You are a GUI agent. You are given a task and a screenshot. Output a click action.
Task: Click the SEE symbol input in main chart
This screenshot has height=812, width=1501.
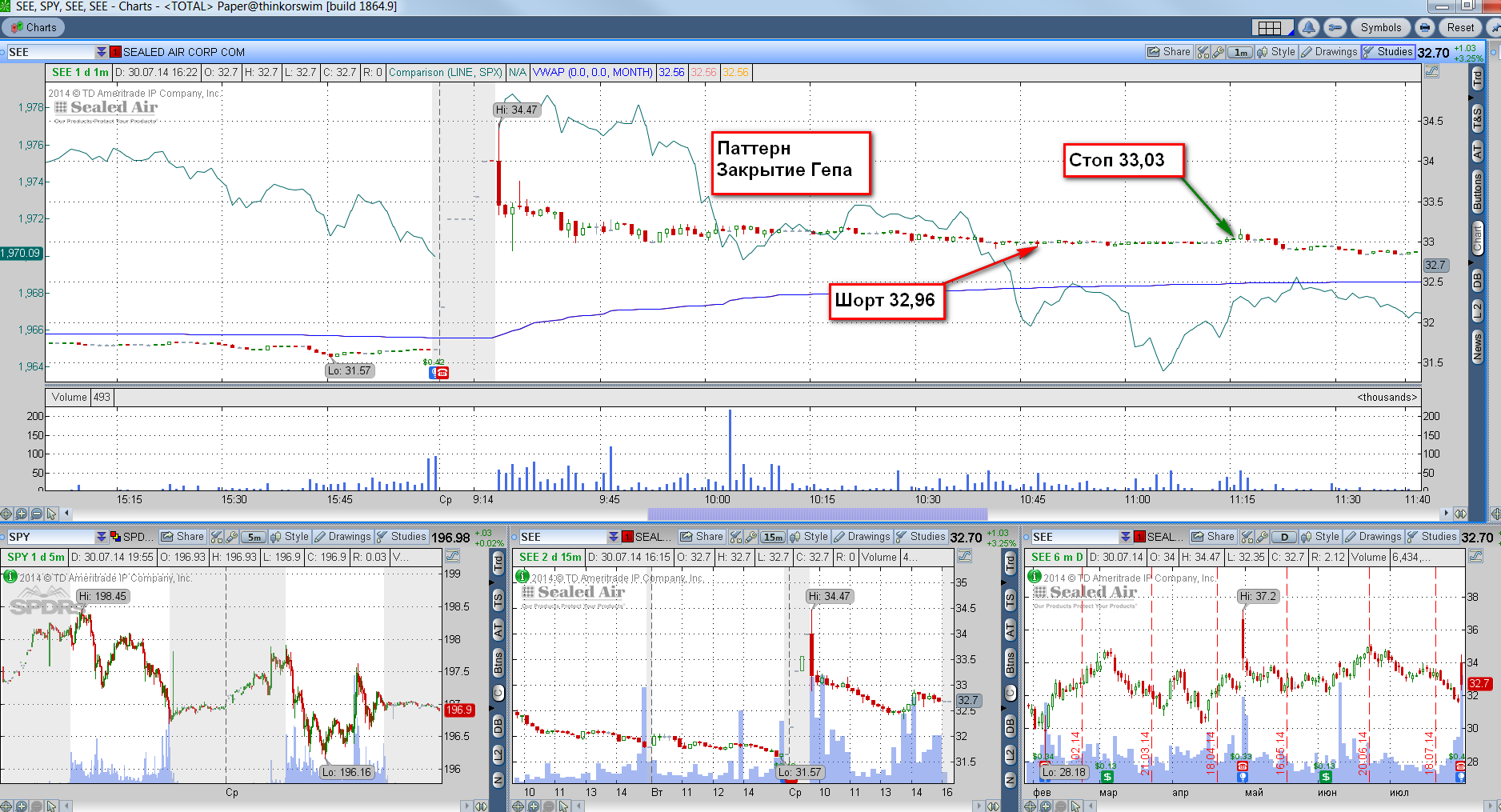coord(50,52)
